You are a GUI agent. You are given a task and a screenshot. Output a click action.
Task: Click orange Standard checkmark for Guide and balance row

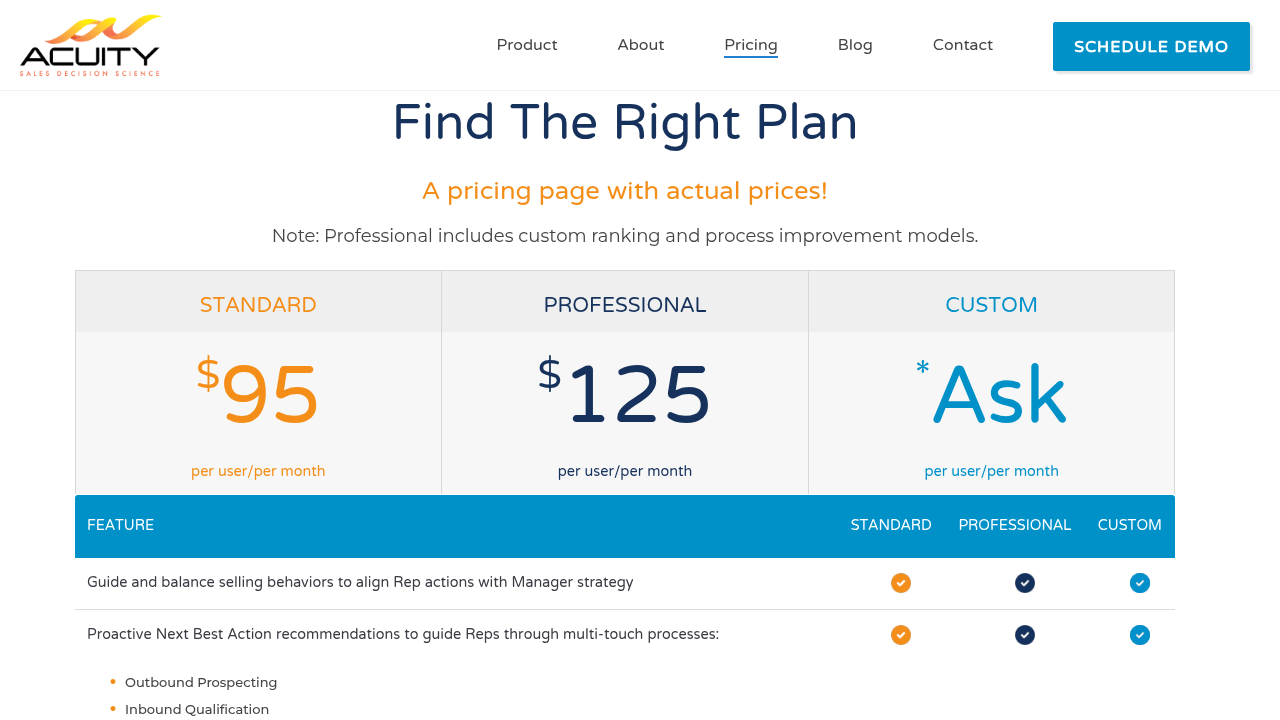(901, 583)
